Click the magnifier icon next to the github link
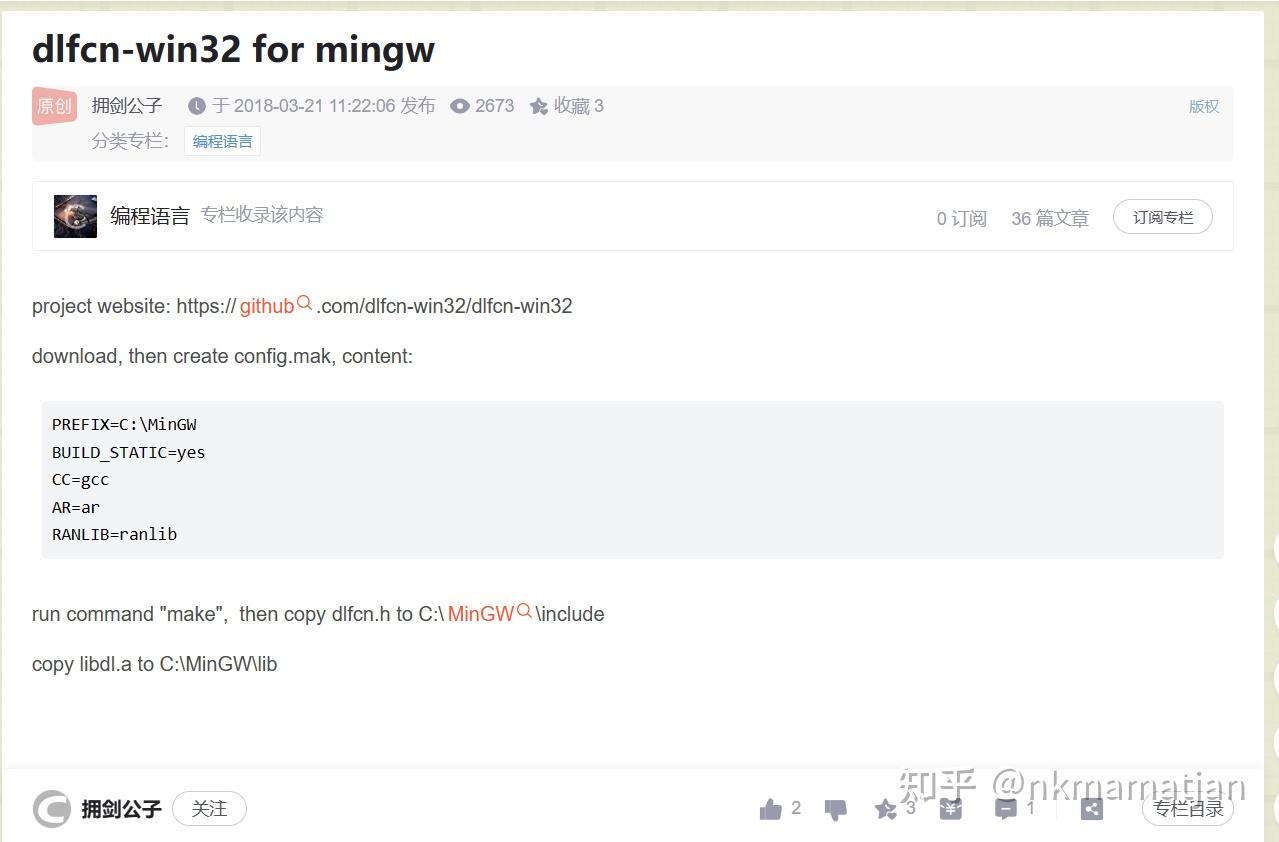 305,302
